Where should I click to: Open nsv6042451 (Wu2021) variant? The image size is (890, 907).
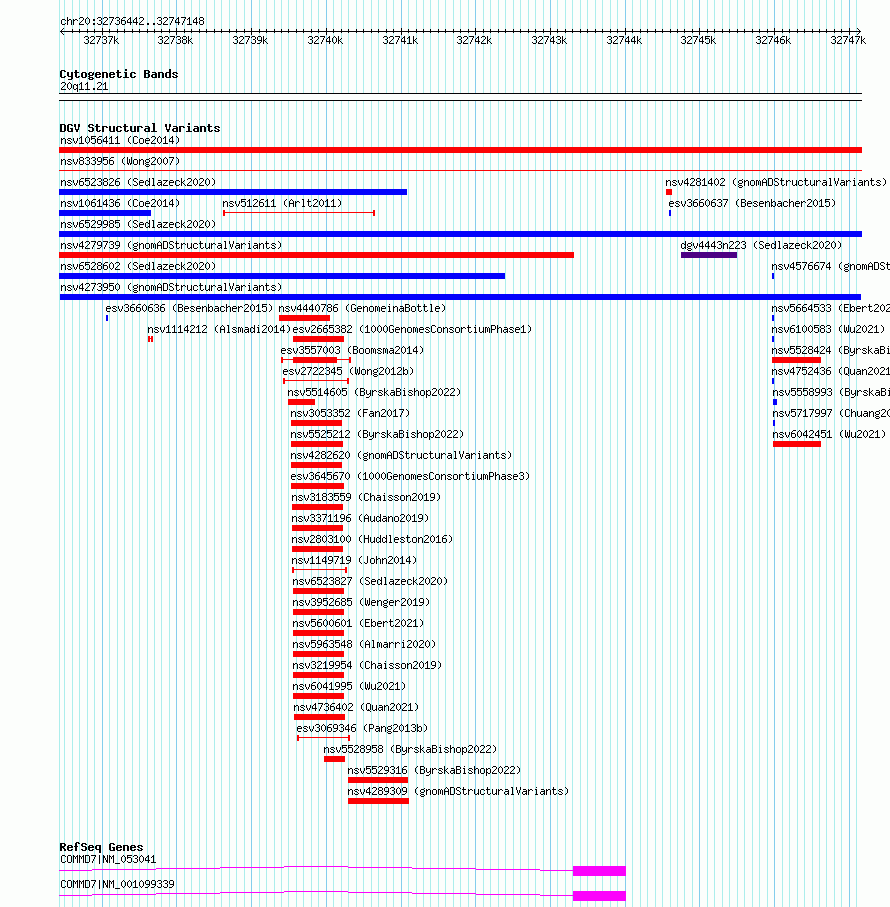click(829, 434)
